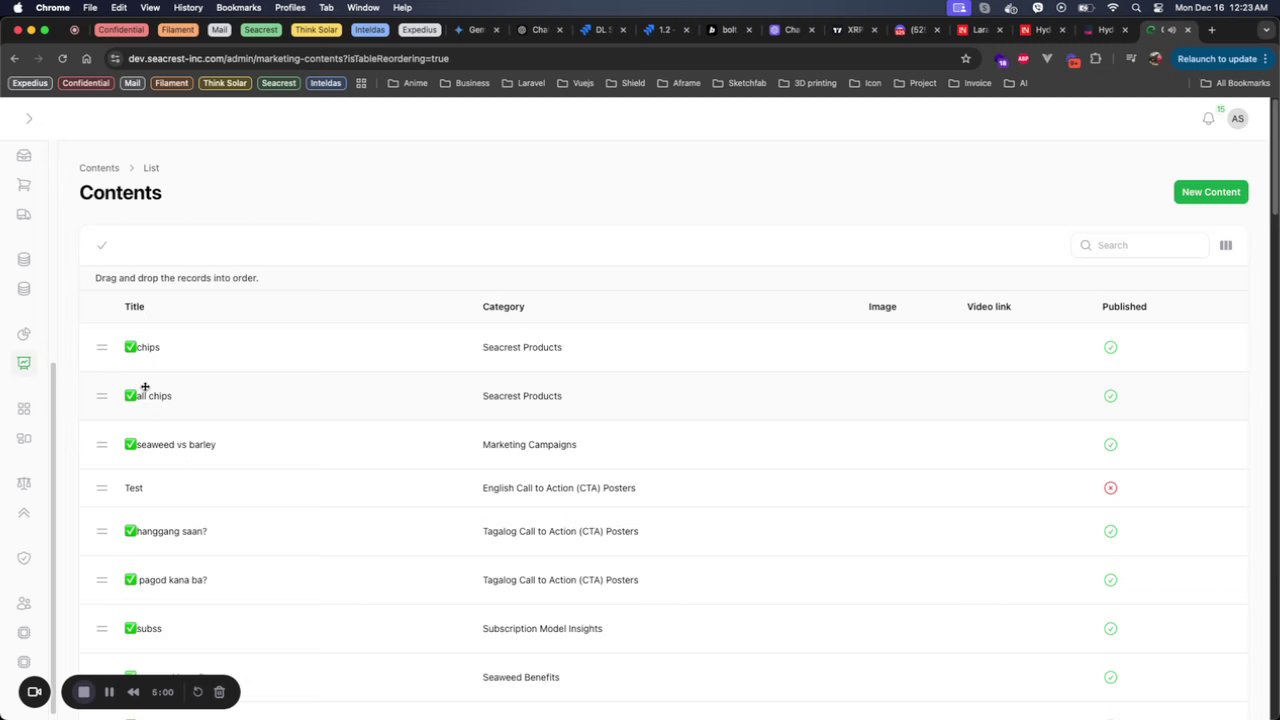
Task: Open the shopping cart sidebar icon
Action: [x=24, y=185]
